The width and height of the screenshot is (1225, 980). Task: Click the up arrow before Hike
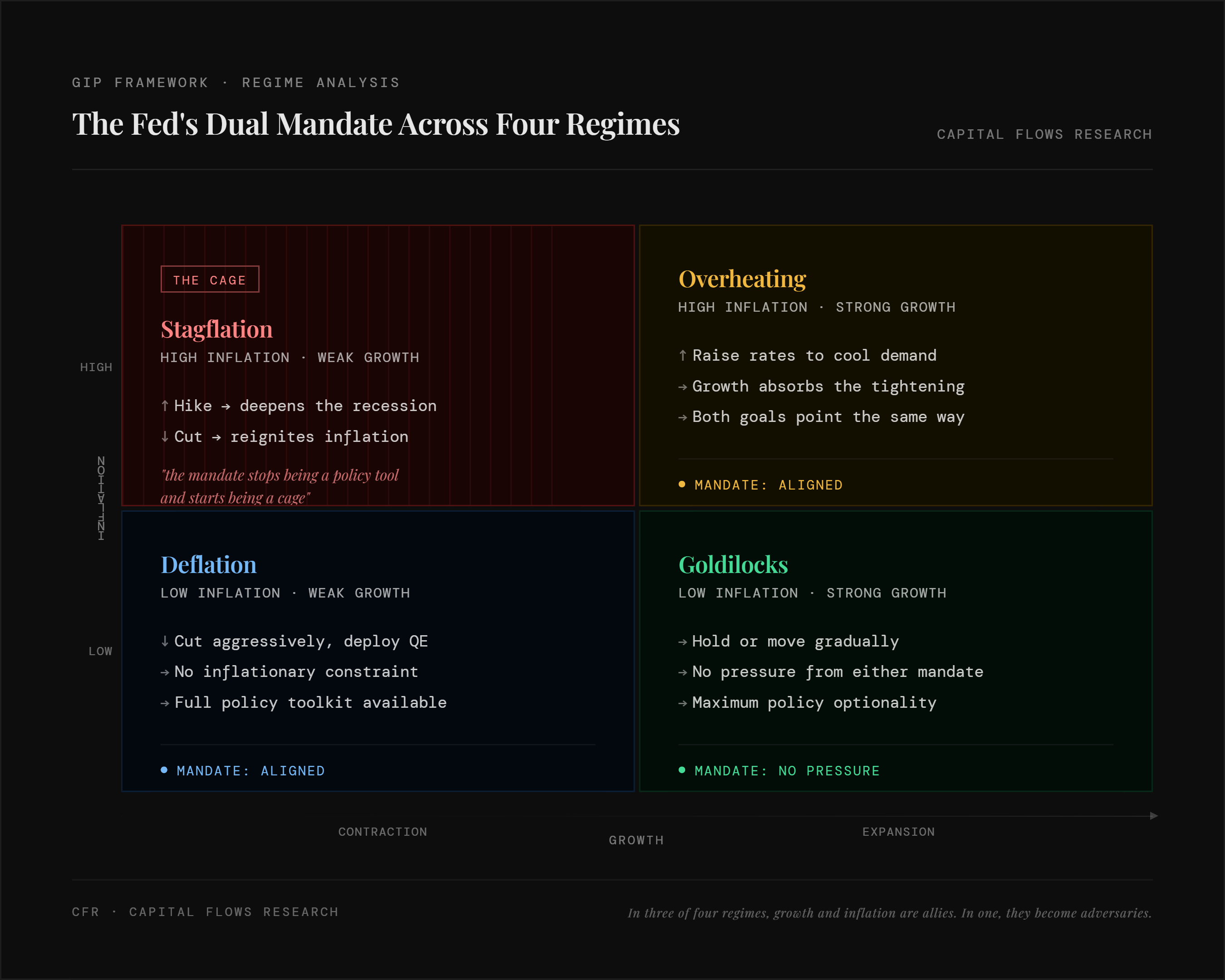coord(165,406)
